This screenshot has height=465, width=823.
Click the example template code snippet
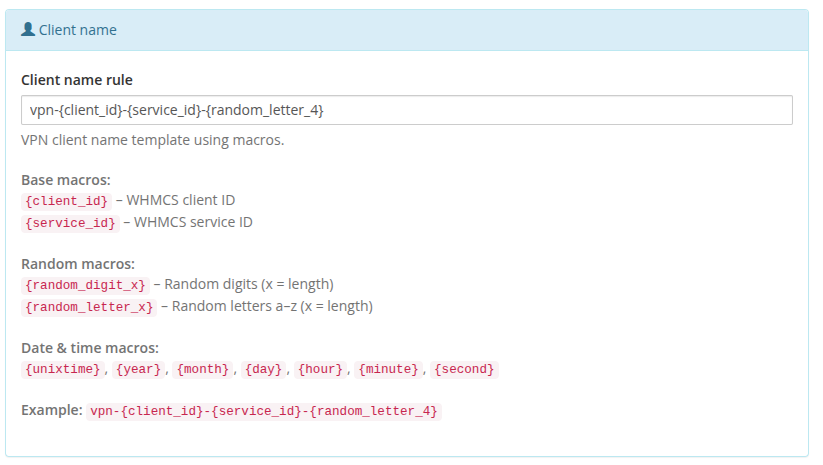pyautogui.click(x=264, y=411)
